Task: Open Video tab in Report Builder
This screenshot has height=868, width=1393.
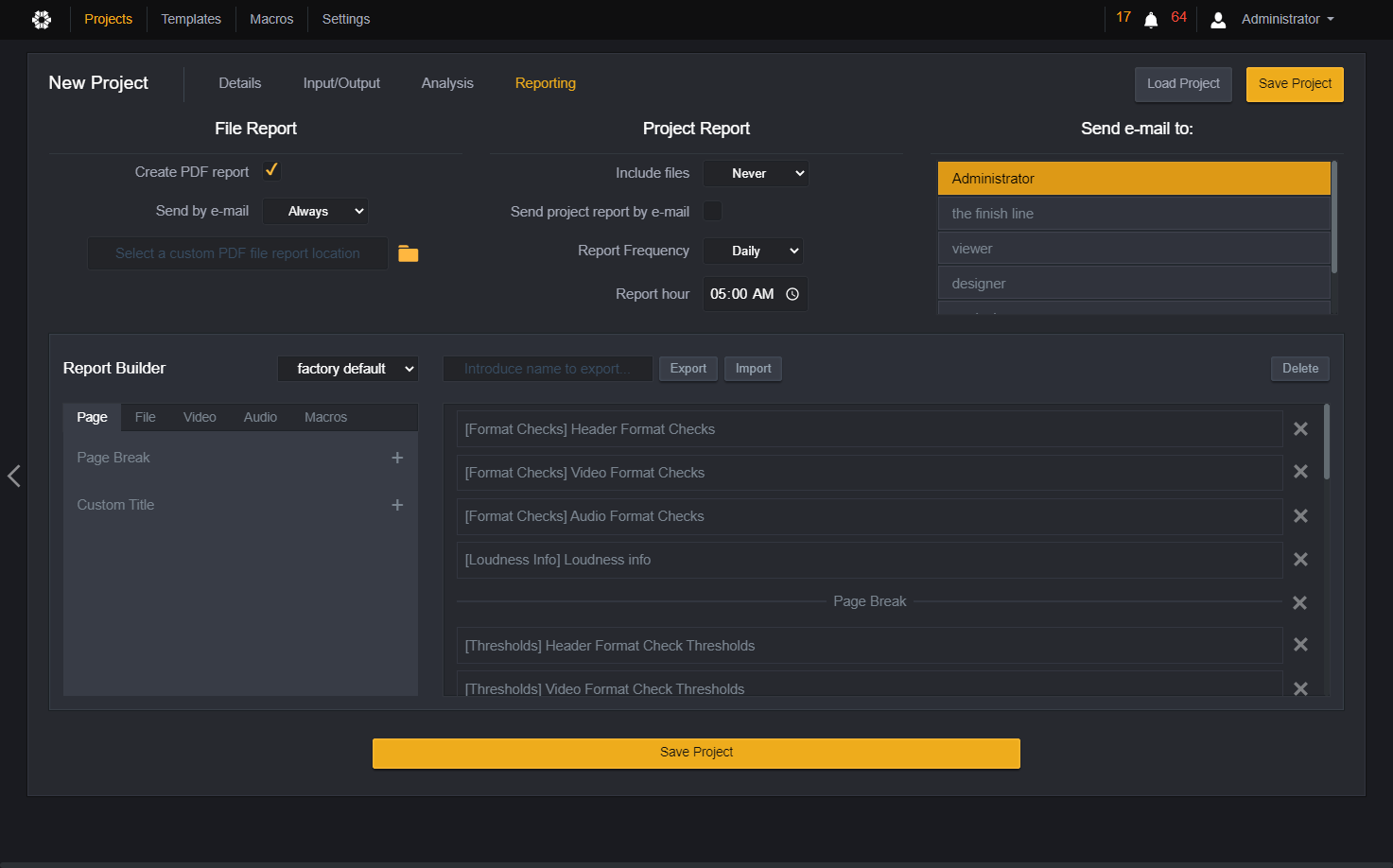Action: (x=200, y=417)
